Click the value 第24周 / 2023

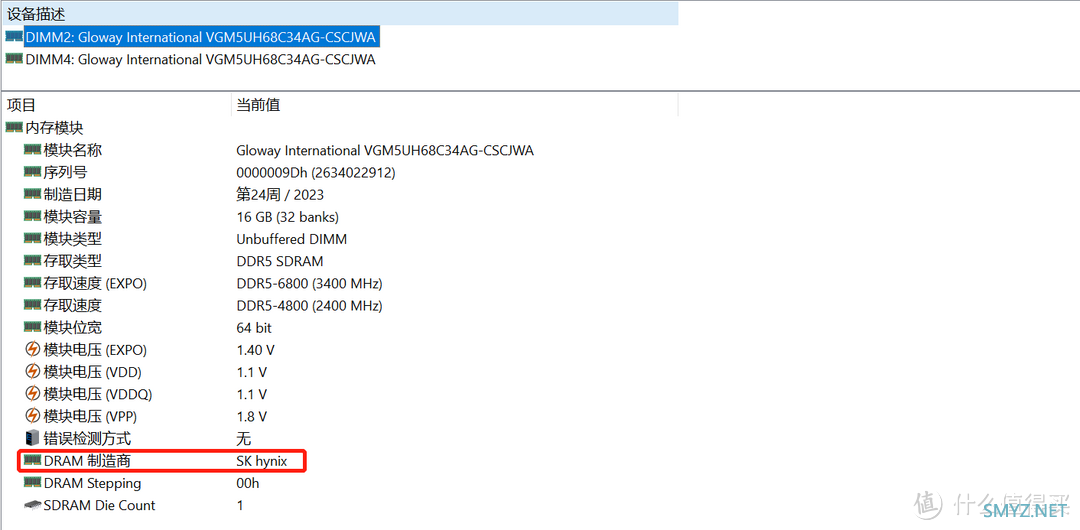[280, 194]
